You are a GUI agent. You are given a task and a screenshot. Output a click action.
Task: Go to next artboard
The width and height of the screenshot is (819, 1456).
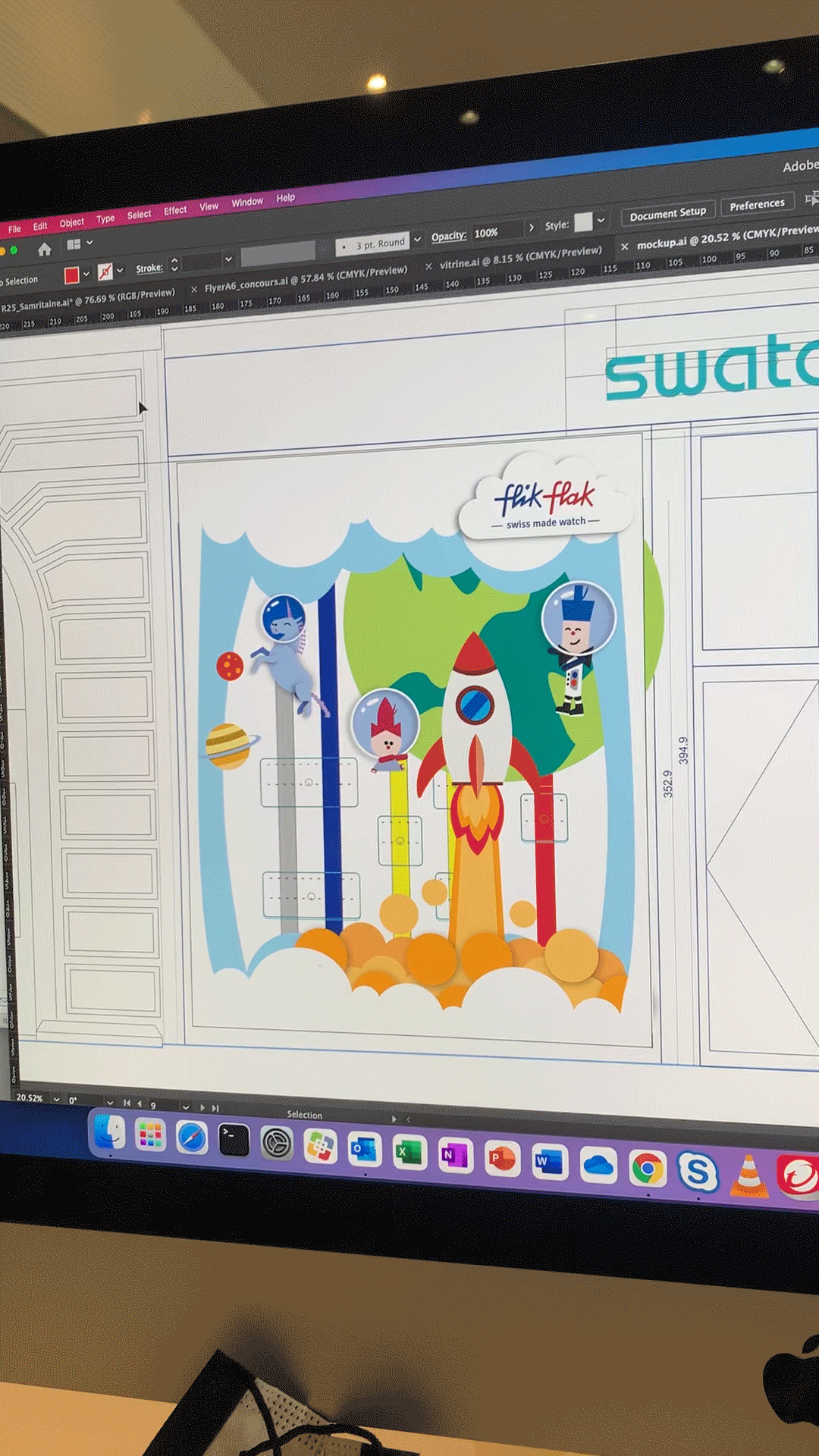202,1107
